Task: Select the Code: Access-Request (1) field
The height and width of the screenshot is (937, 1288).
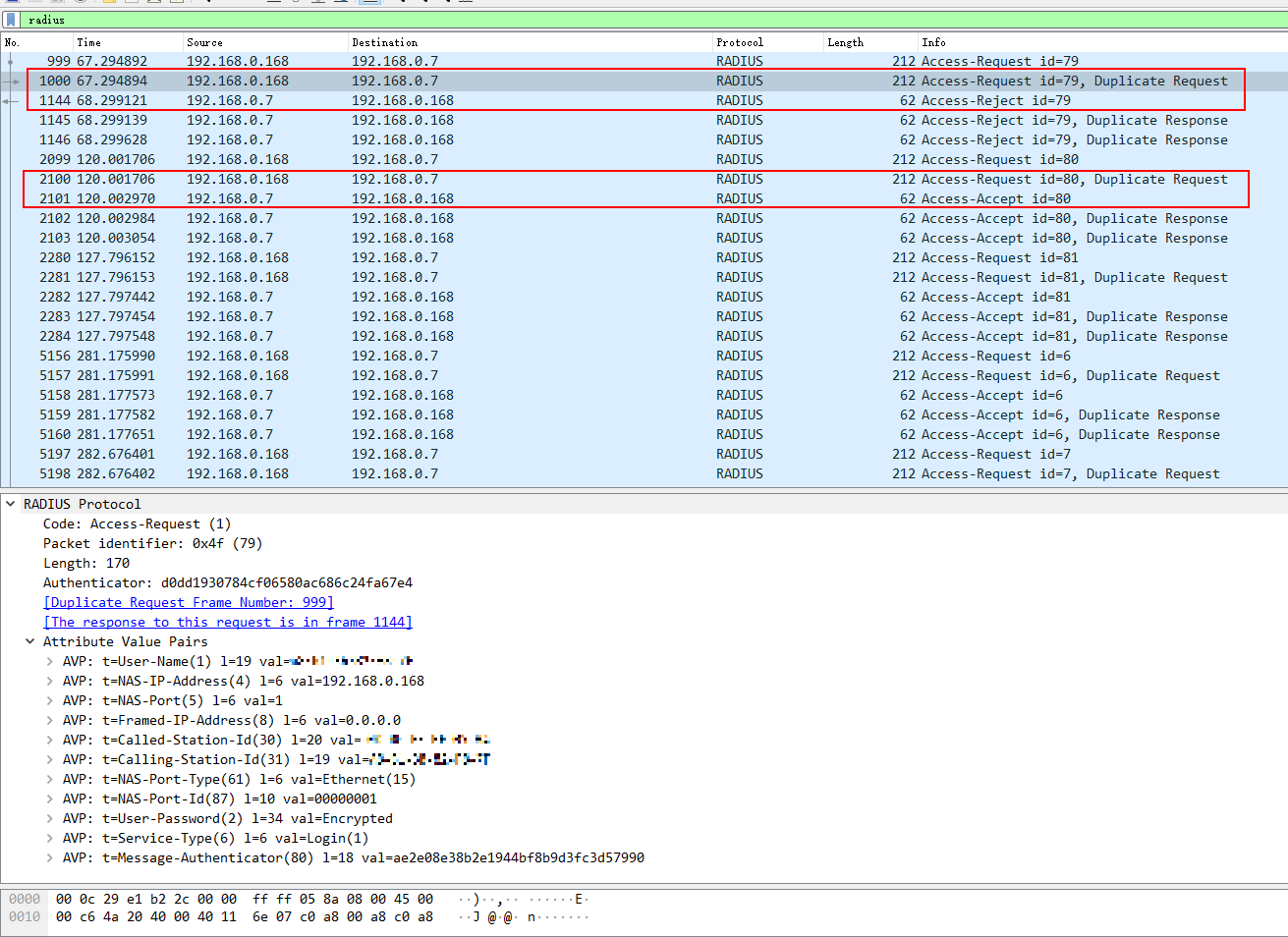Action: (x=138, y=524)
